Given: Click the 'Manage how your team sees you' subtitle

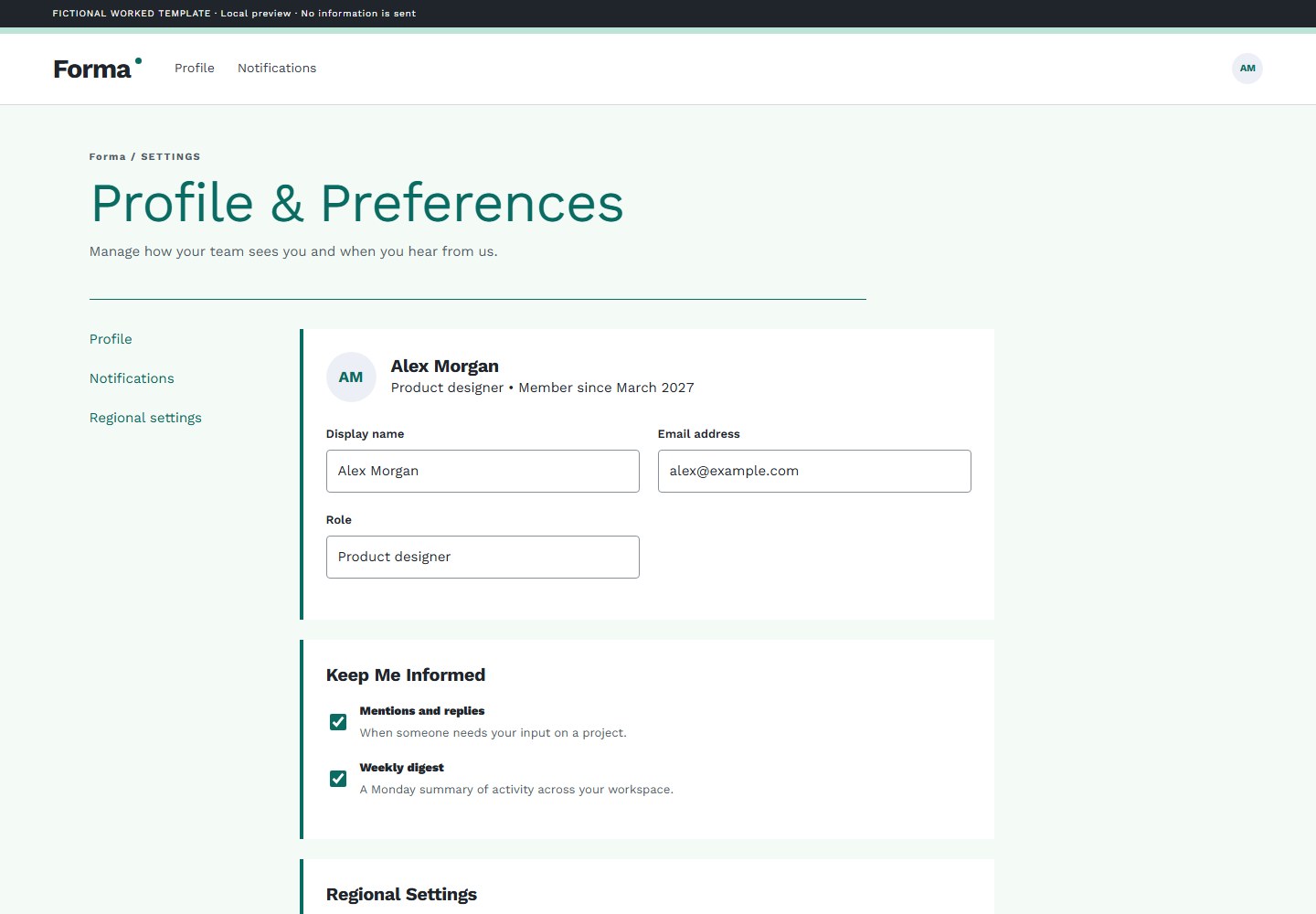Looking at the screenshot, I should coord(293,251).
